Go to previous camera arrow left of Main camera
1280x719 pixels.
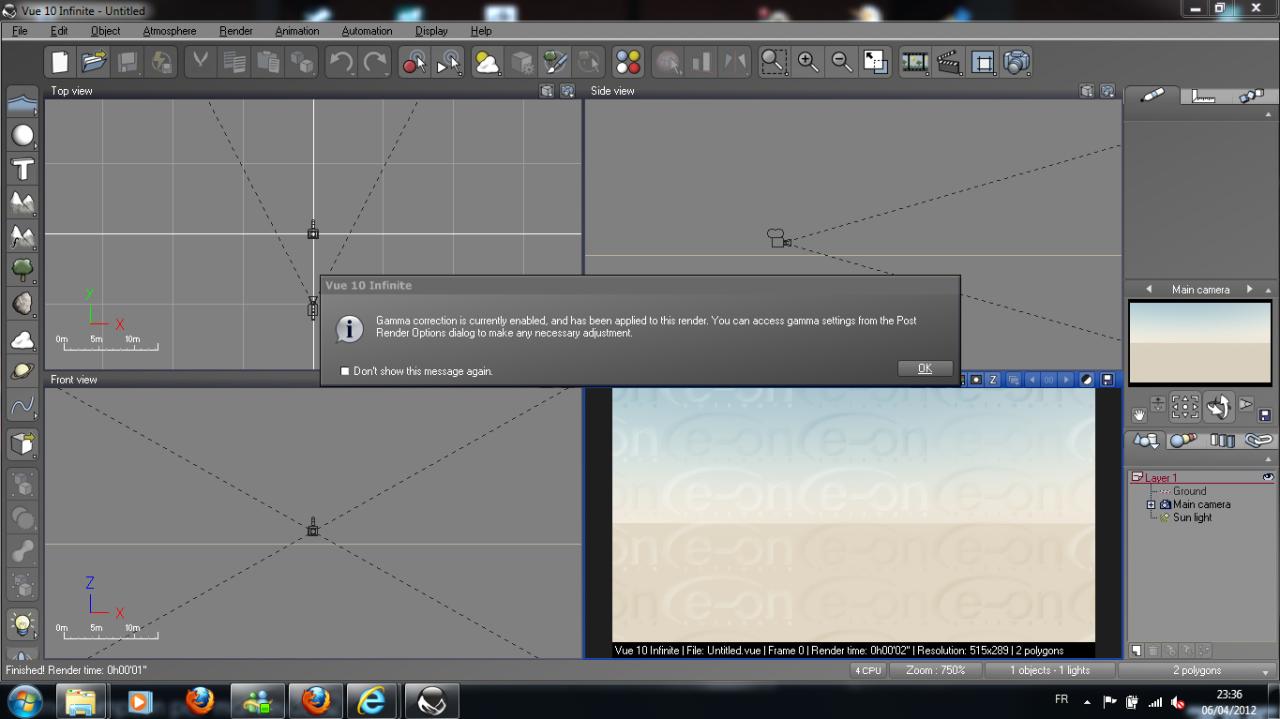1148,289
